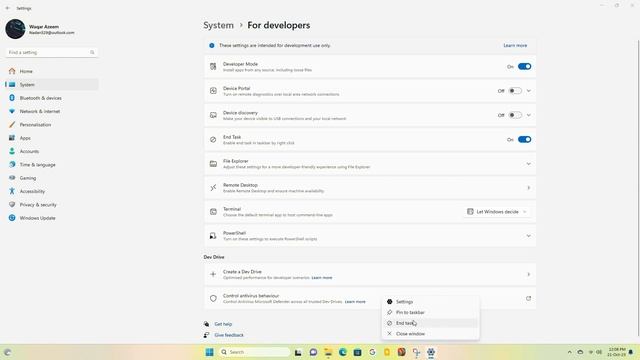Open Personalisation settings
Viewport: 640px width, 360px height.
[51, 125]
